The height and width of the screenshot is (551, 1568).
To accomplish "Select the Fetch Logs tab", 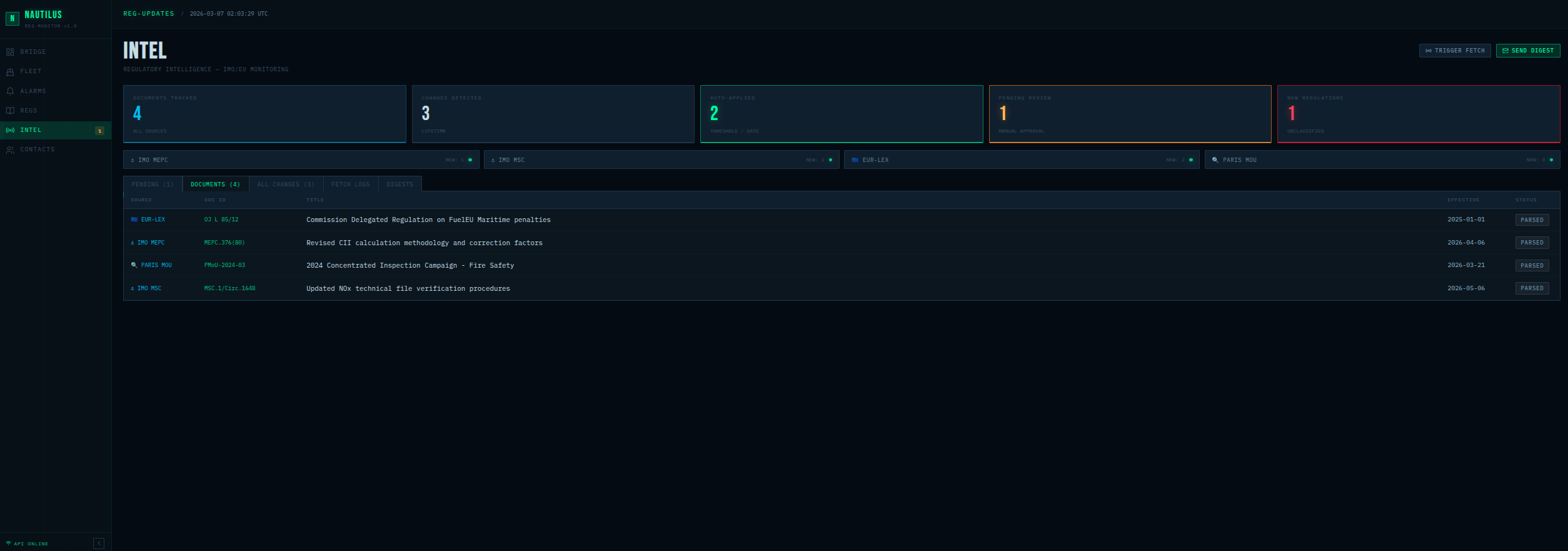I will (x=350, y=185).
